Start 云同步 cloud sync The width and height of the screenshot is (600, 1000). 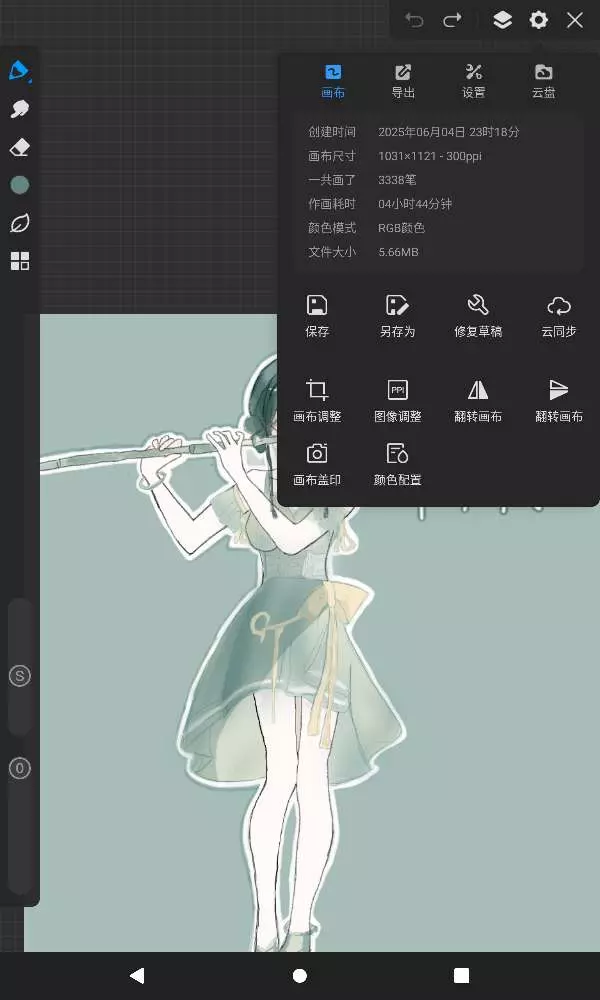pyautogui.click(x=558, y=315)
